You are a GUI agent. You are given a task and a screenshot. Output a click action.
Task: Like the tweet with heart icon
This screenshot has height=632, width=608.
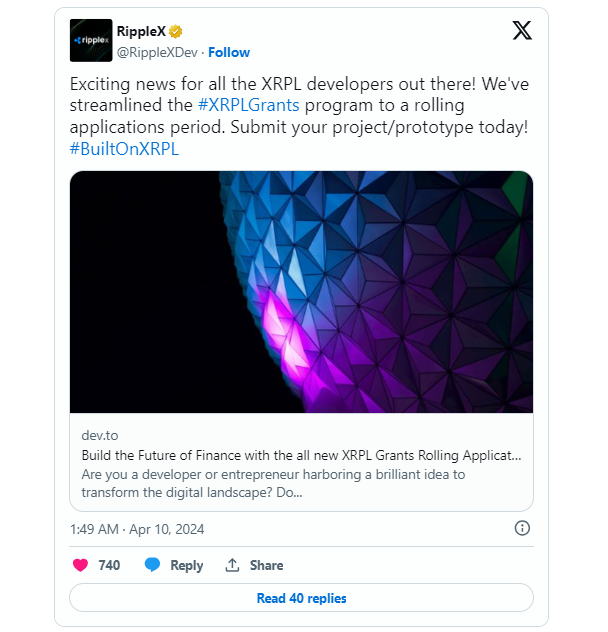pyautogui.click(x=81, y=565)
